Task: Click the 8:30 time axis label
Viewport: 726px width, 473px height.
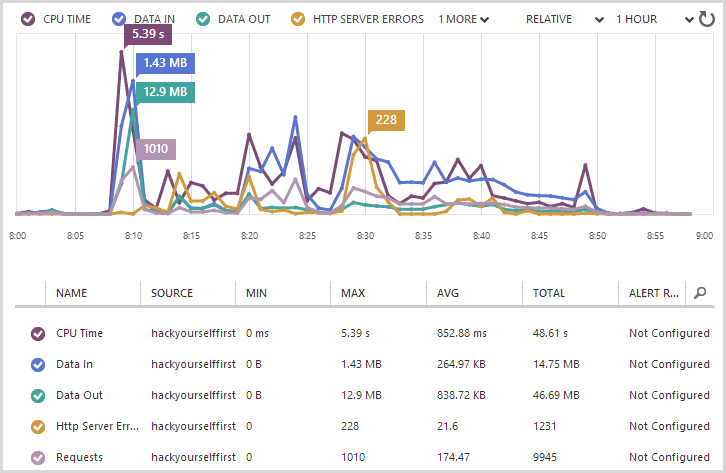Action: pos(365,236)
